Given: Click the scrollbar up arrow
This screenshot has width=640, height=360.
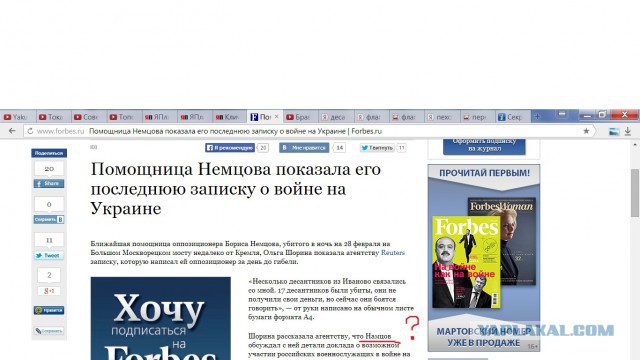Looking at the screenshot, I should coord(635,144).
